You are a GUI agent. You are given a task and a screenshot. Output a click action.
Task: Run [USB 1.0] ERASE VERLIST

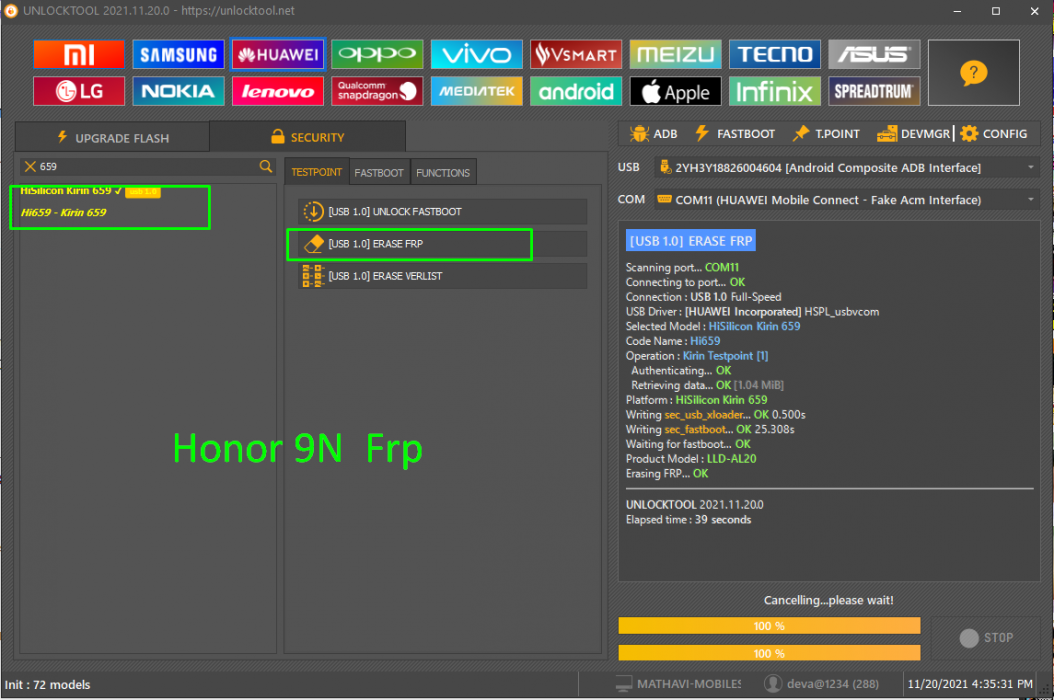point(442,276)
